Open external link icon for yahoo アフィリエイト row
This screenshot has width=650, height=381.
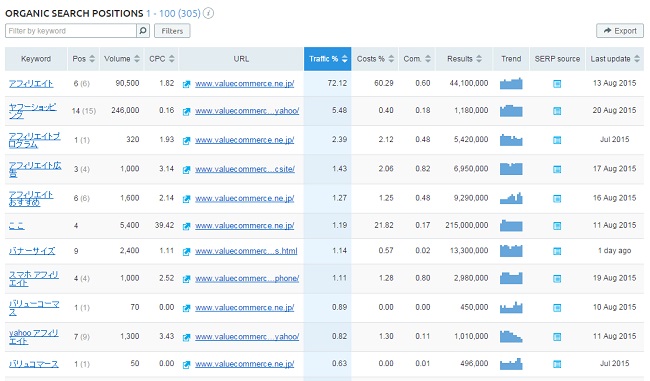187,337
